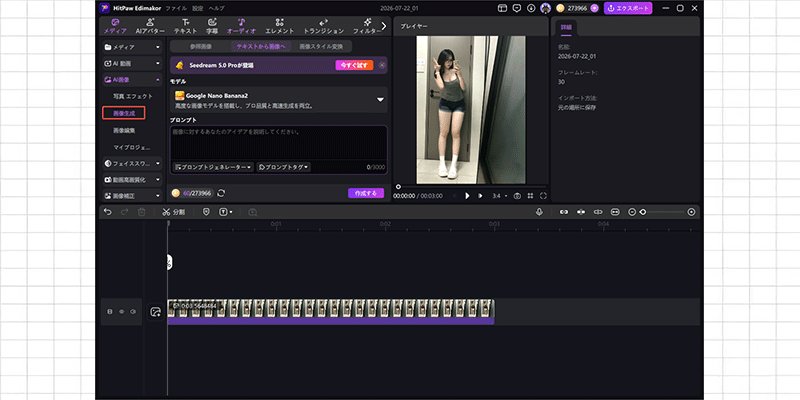
Task: Select 写真 エフェクト in sidebar
Action: (x=133, y=96)
